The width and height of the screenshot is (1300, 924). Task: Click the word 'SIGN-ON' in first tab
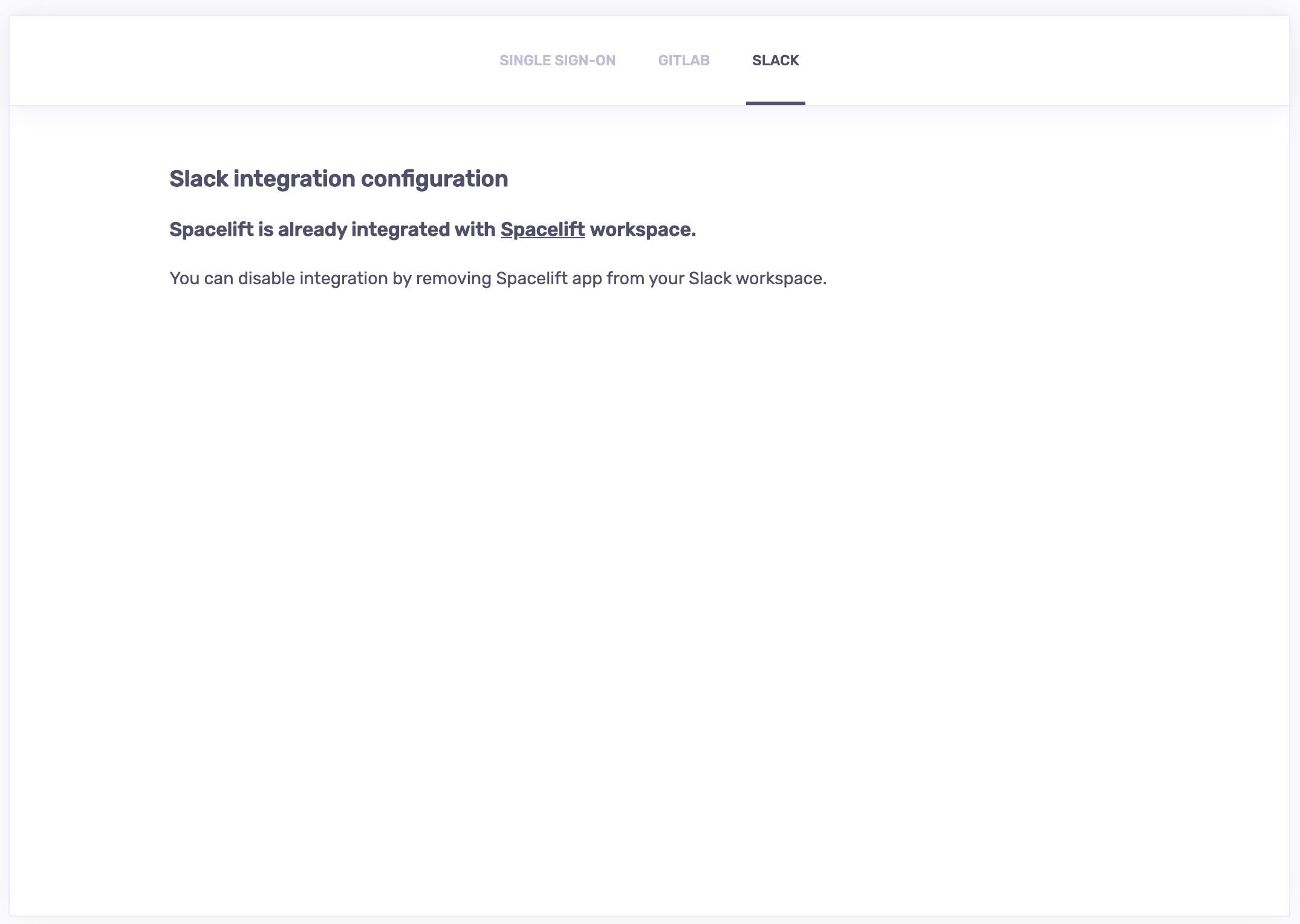tap(585, 60)
